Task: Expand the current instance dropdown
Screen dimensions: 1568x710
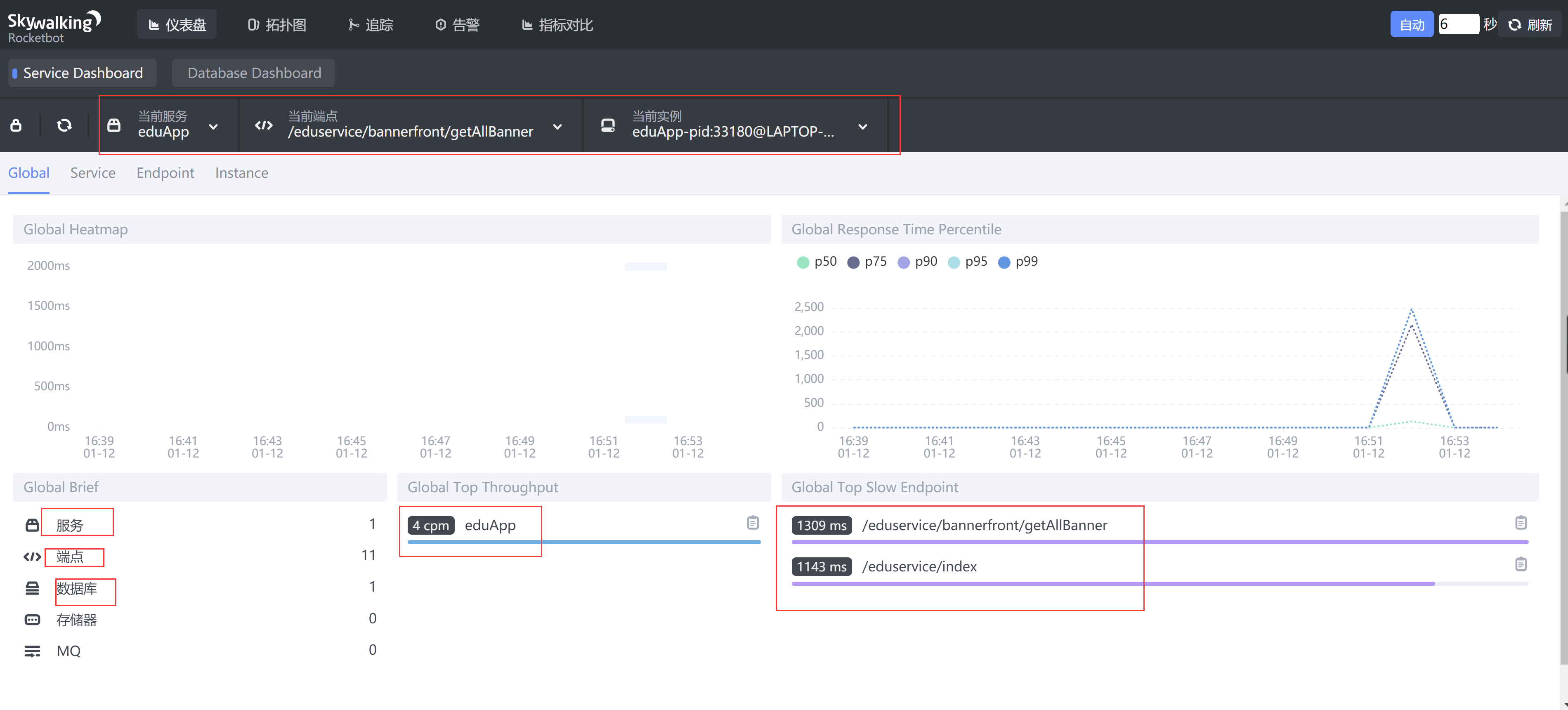Action: [x=862, y=127]
